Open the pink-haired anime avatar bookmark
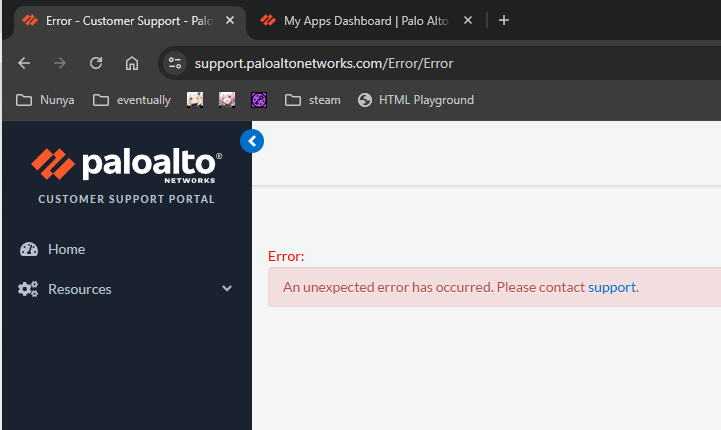721x430 pixels. click(227, 100)
